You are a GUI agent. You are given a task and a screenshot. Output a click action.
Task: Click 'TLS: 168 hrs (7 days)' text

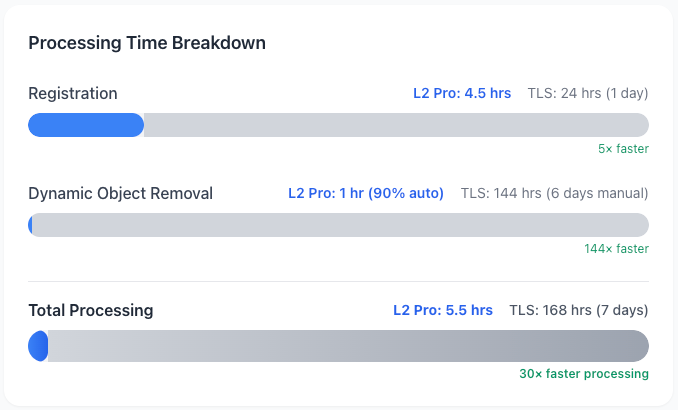tap(579, 310)
